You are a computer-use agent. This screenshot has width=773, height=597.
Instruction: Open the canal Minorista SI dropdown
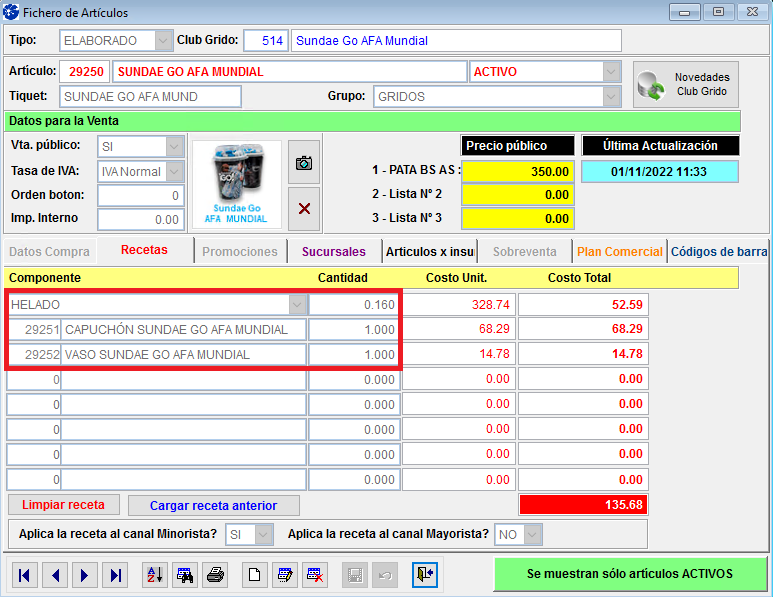point(263,534)
